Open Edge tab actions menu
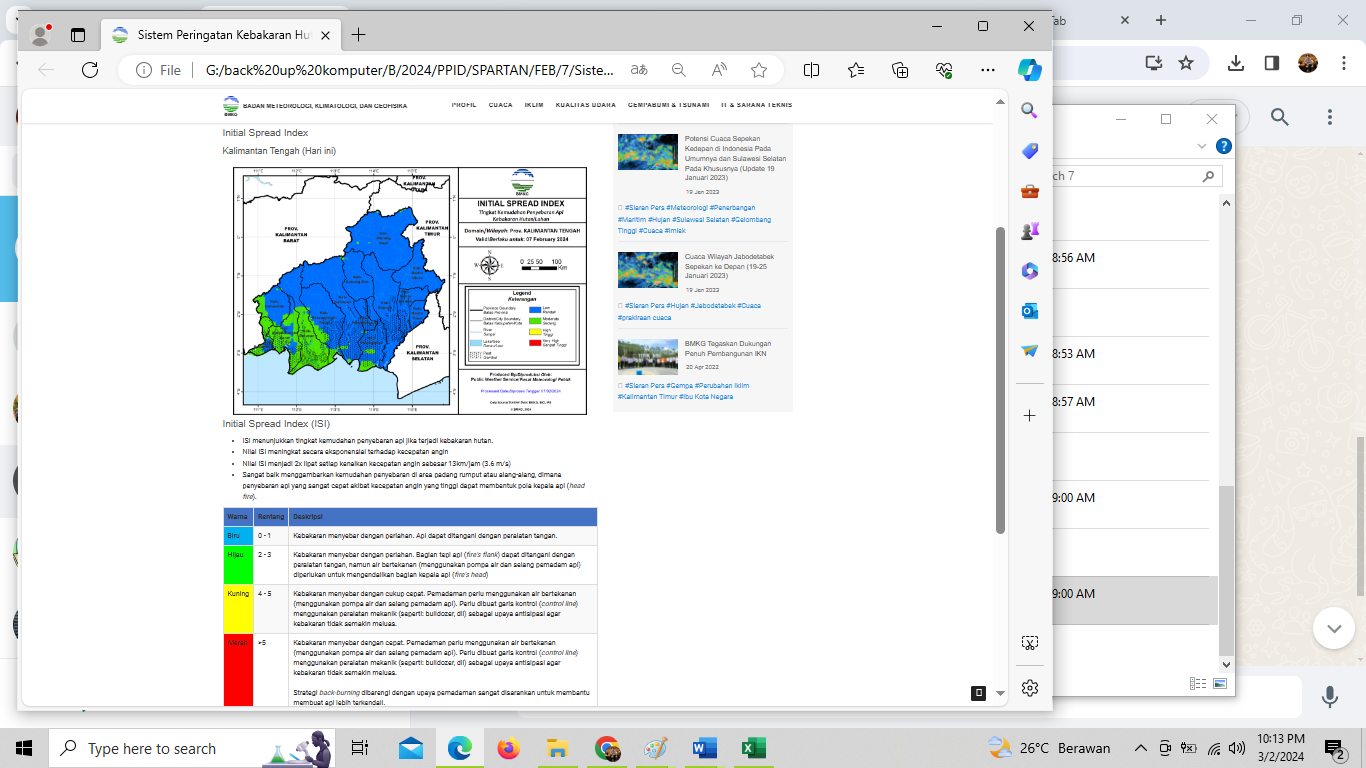The image size is (1366, 768). 78,35
